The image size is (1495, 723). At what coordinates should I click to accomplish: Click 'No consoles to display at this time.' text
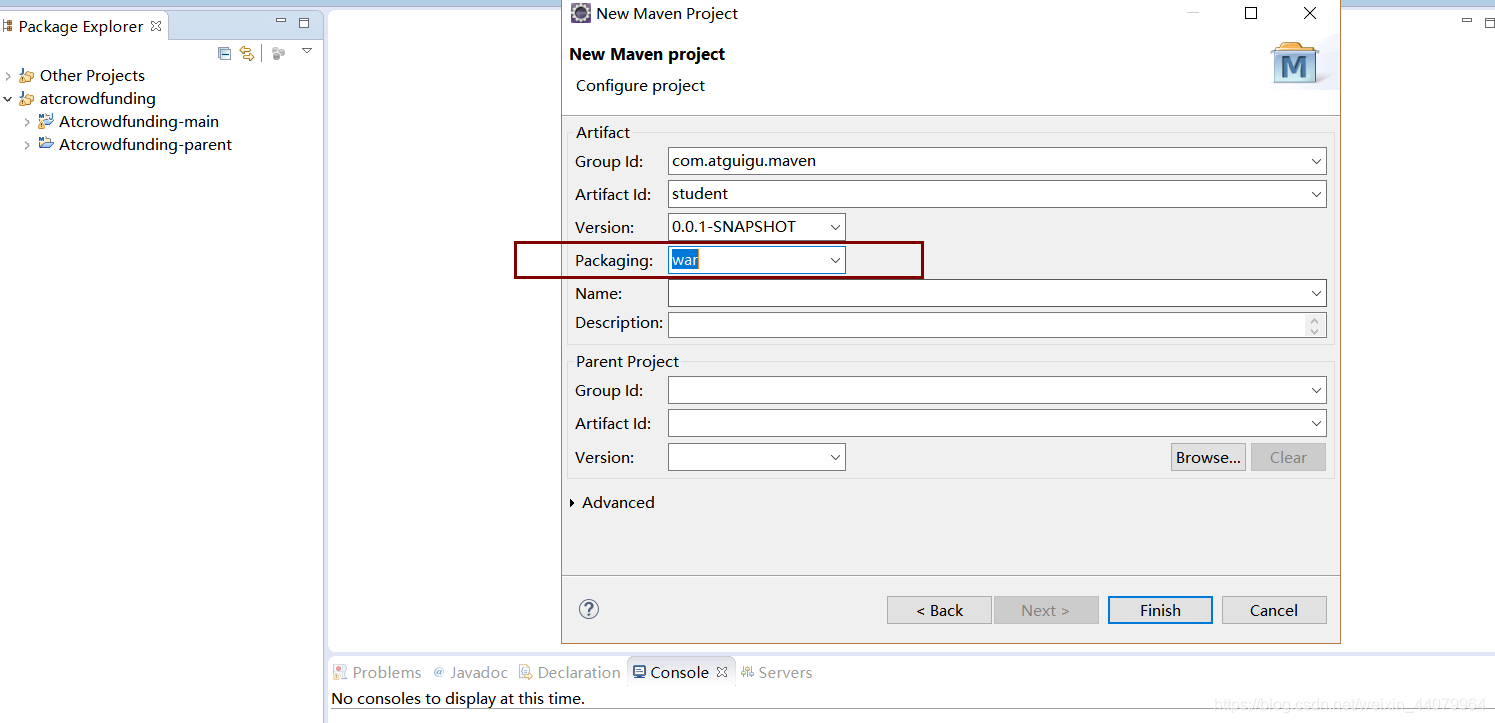pos(457,698)
